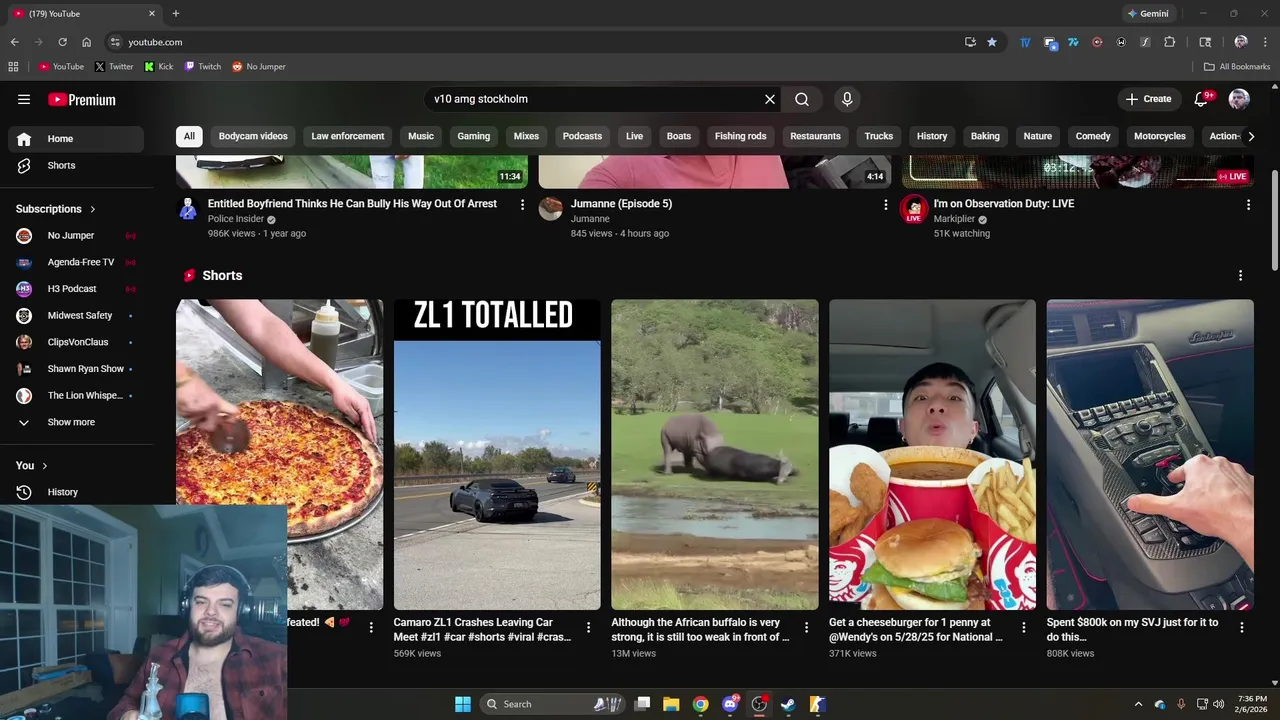
Task: Reload the page in Chrome
Action: click(x=62, y=42)
